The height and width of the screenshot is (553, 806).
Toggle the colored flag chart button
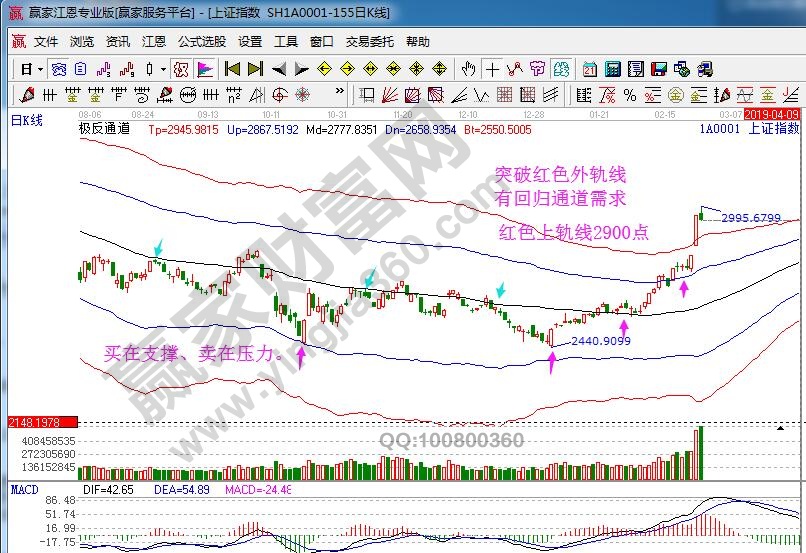click(x=205, y=69)
